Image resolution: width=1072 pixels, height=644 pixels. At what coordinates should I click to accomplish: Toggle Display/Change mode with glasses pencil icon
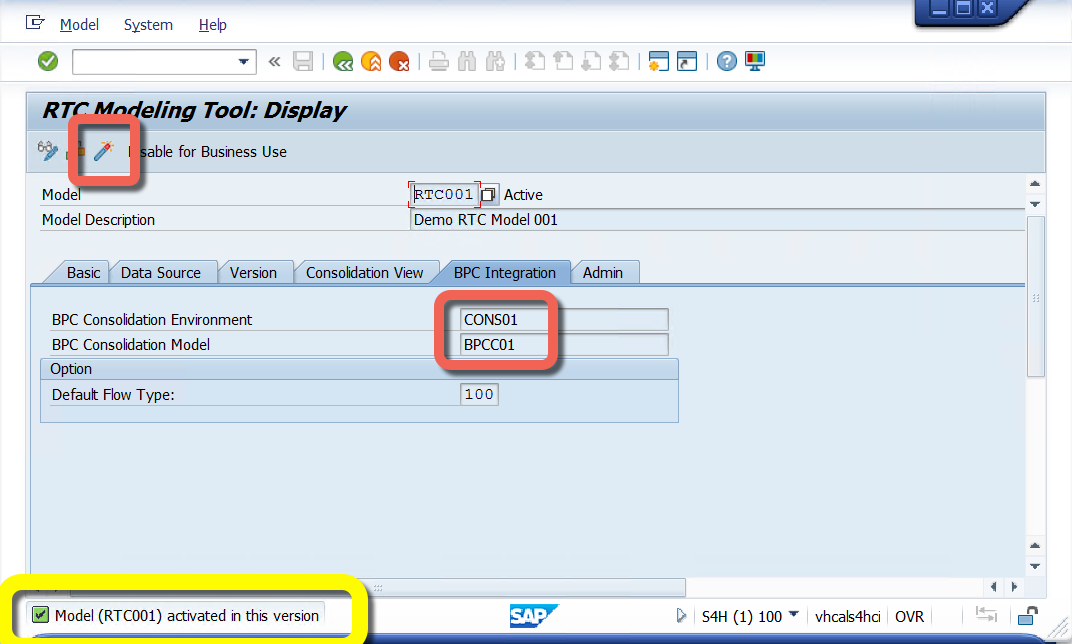pyautogui.click(x=48, y=151)
